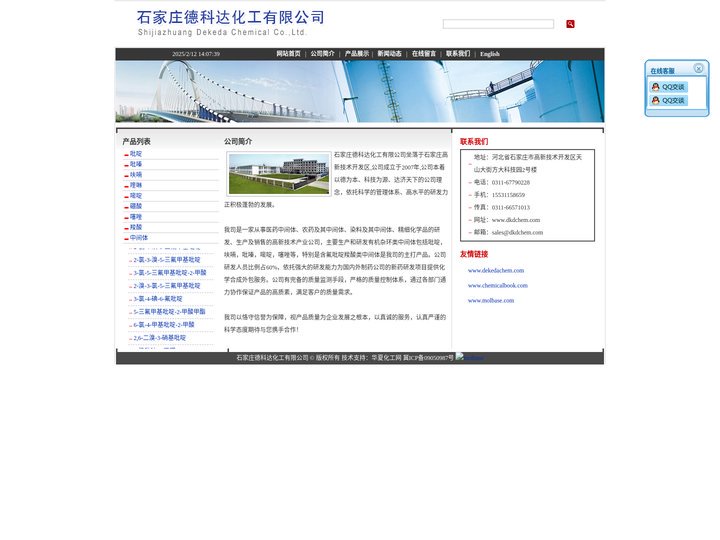Select 羧酸 product category
The image size is (720, 540).
(x=136, y=227)
